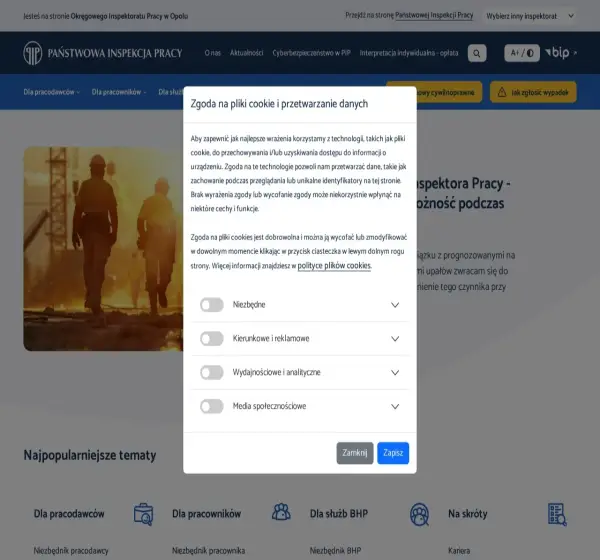The height and width of the screenshot is (560, 600).
Task: Click the briefcase icon beside Dla pracodawców
Action: pos(143,514)
